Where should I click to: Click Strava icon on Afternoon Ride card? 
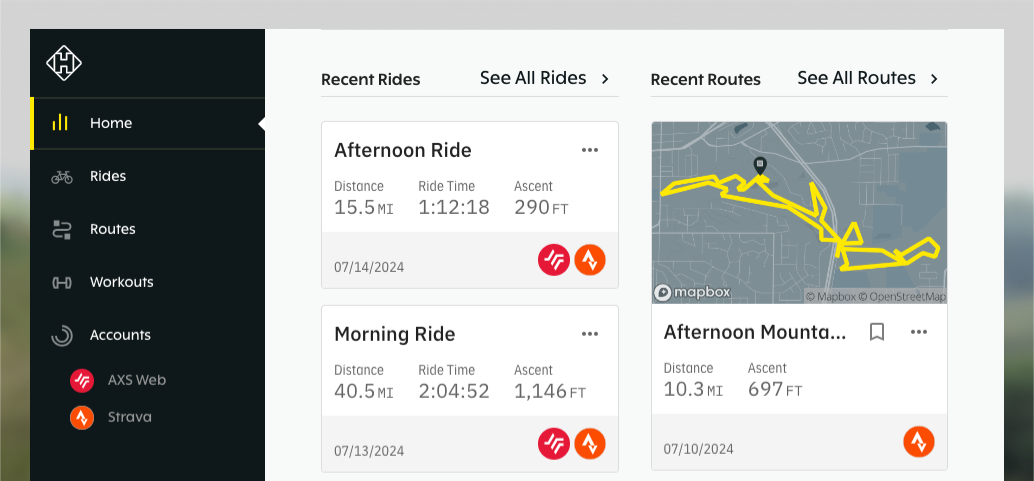[x=590, y=260]
